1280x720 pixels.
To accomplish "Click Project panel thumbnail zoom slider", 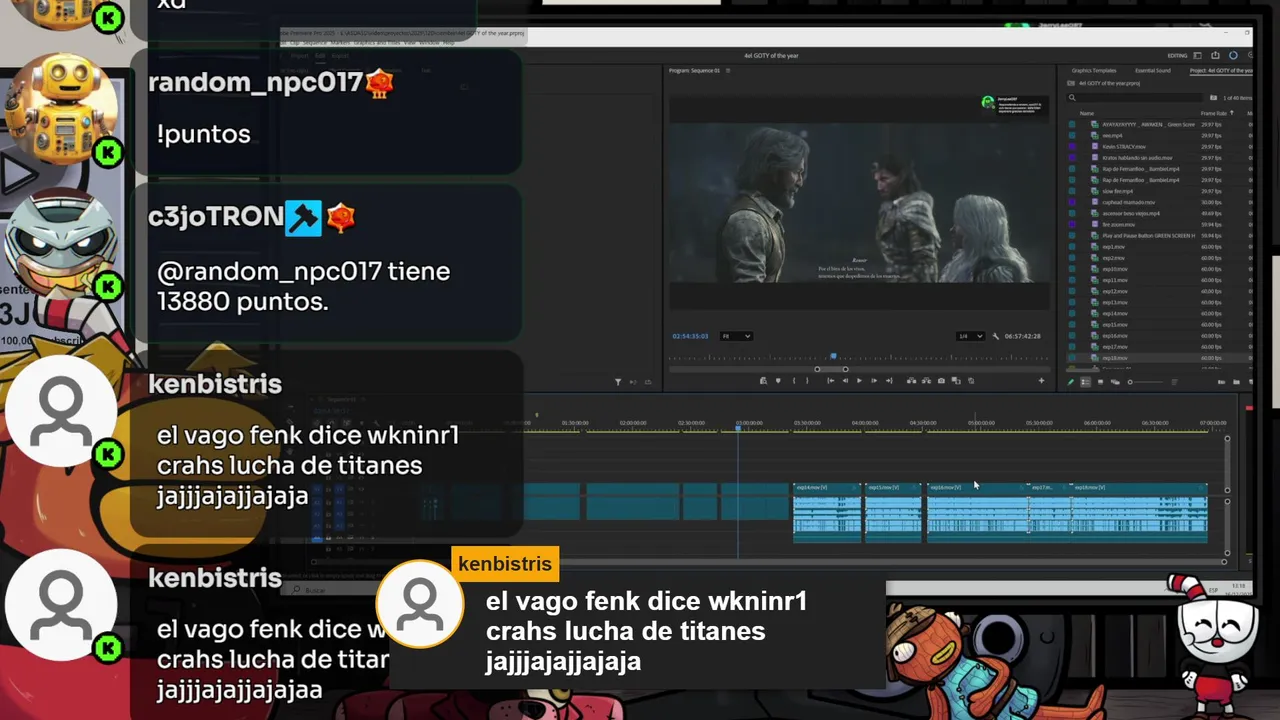I will pos(1146,382).
